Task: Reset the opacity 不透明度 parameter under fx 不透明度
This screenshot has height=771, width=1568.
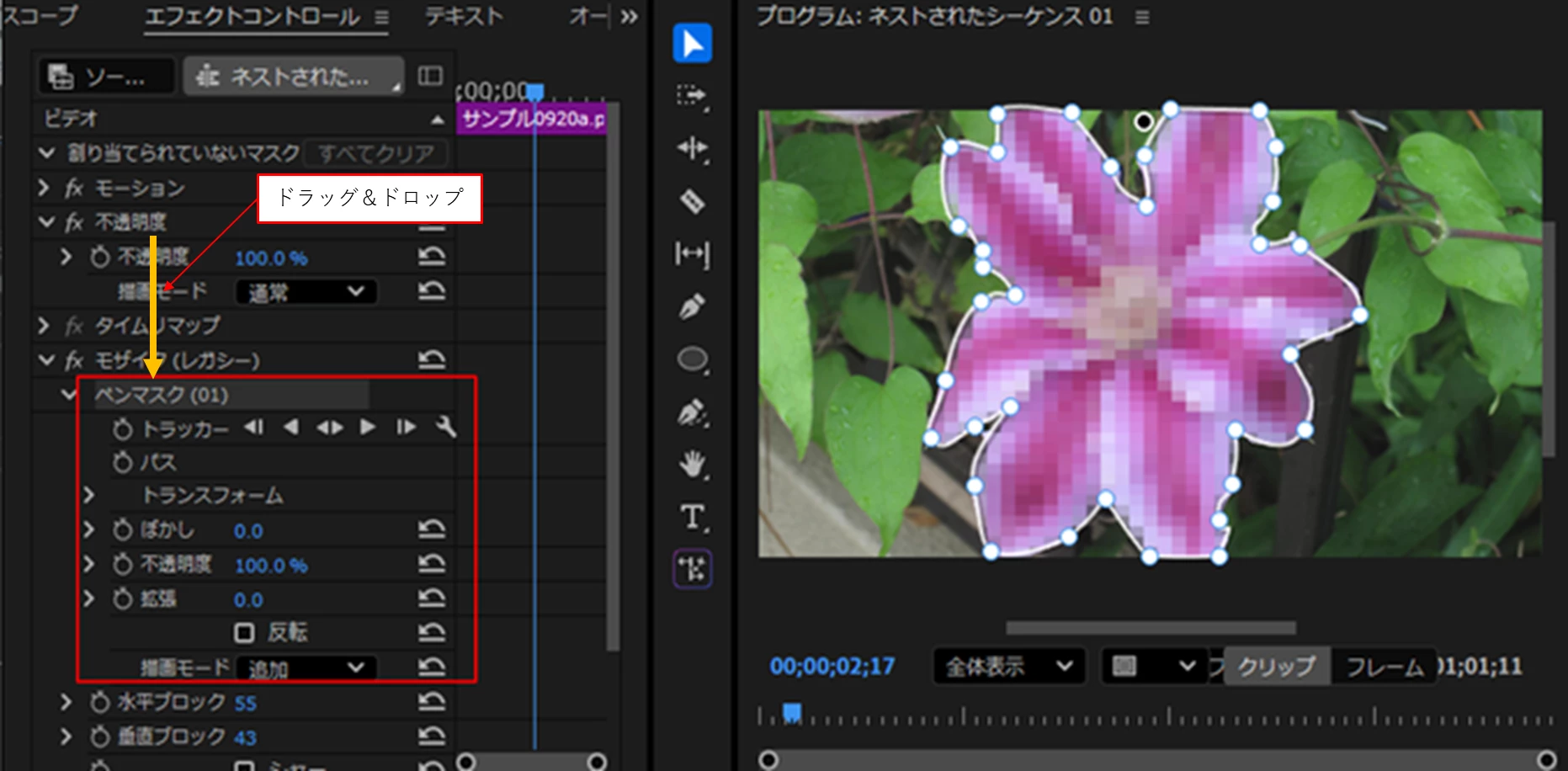Action: coord(432,257)
